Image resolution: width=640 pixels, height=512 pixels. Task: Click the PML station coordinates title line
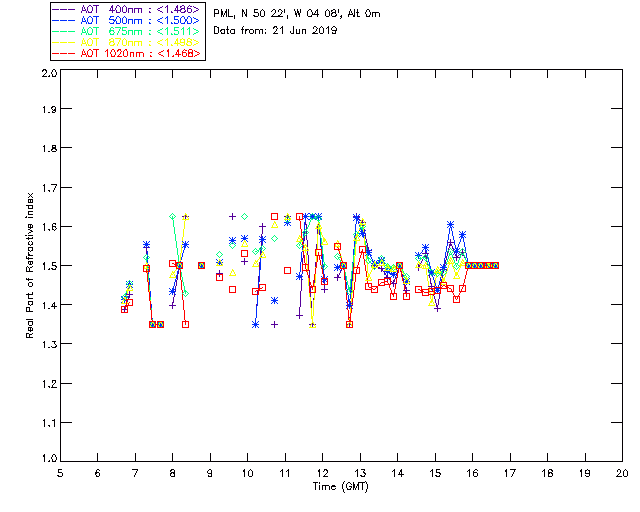pos(297,14)
